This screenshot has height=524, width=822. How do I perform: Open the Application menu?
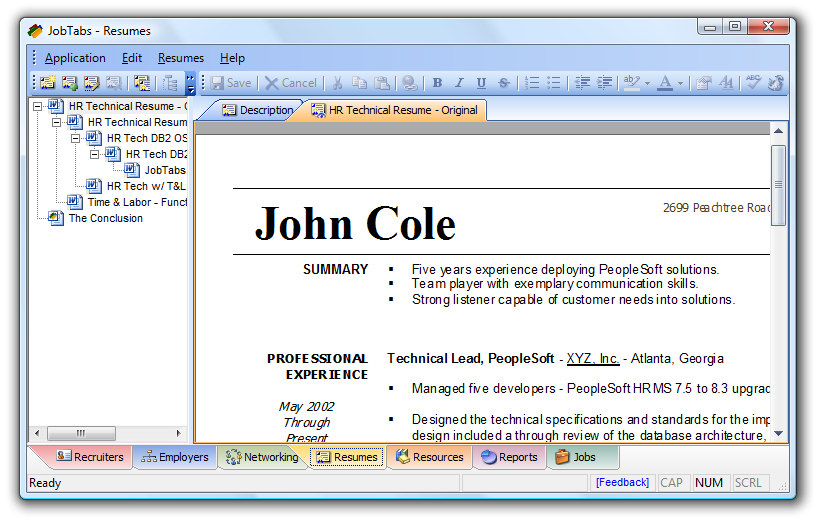(75, 58)
